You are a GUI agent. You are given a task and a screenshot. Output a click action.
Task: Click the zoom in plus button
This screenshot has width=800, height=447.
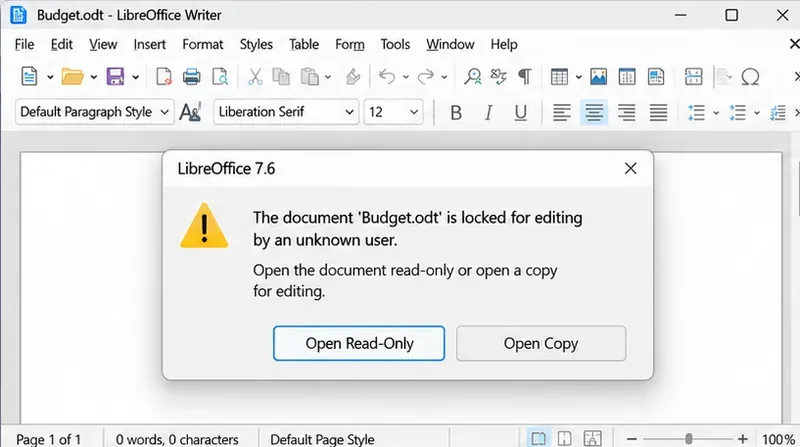tap(743, 439)
